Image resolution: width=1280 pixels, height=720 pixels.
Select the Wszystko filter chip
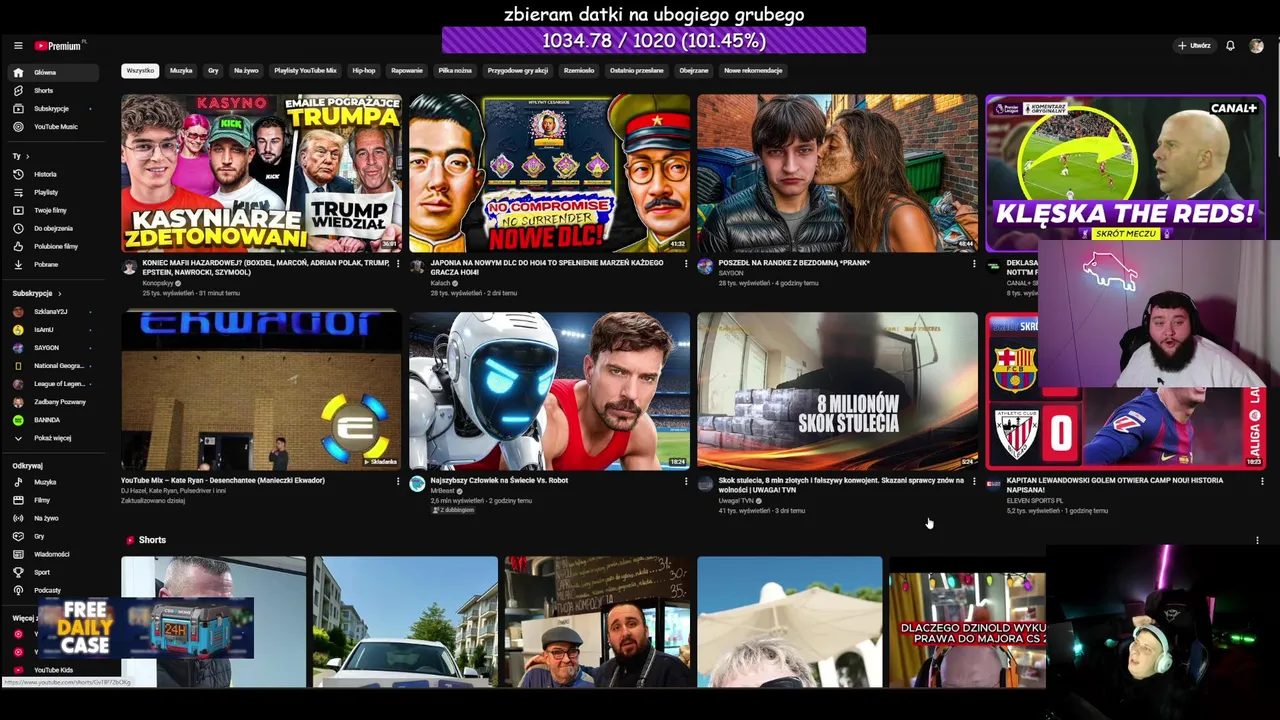pos(140,71)
